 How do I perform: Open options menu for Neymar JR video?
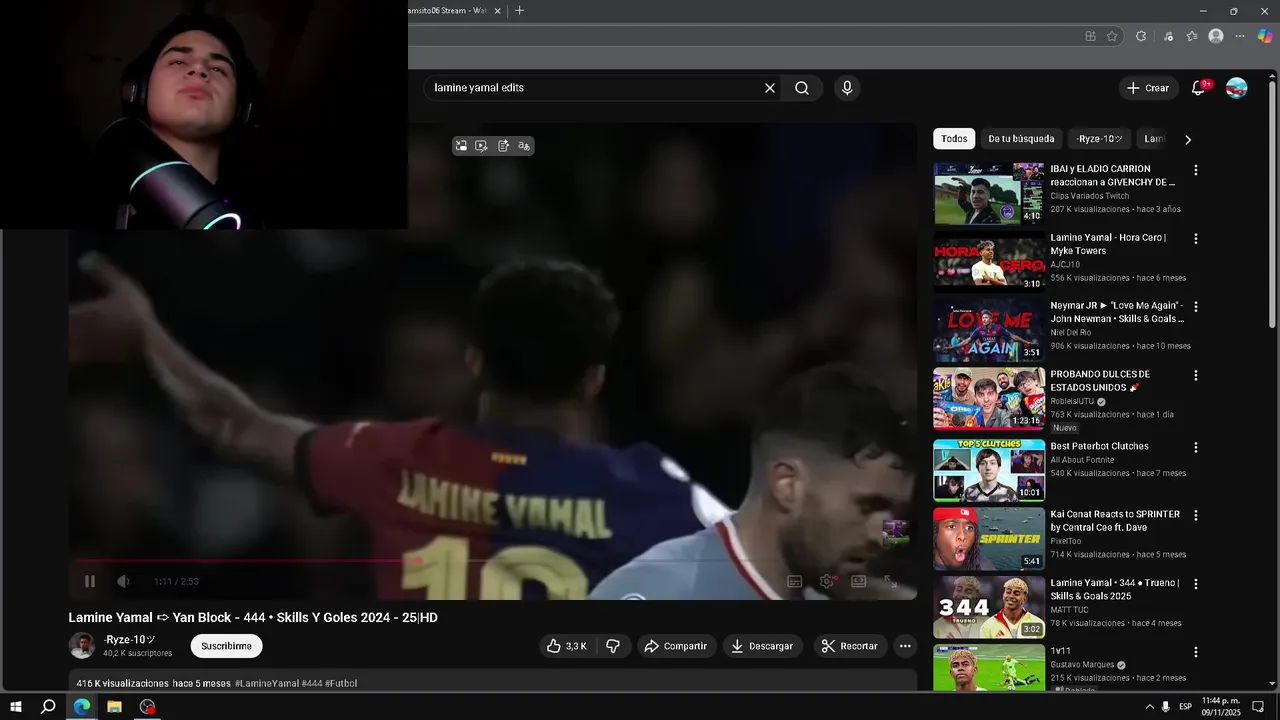click(1195, 307)
